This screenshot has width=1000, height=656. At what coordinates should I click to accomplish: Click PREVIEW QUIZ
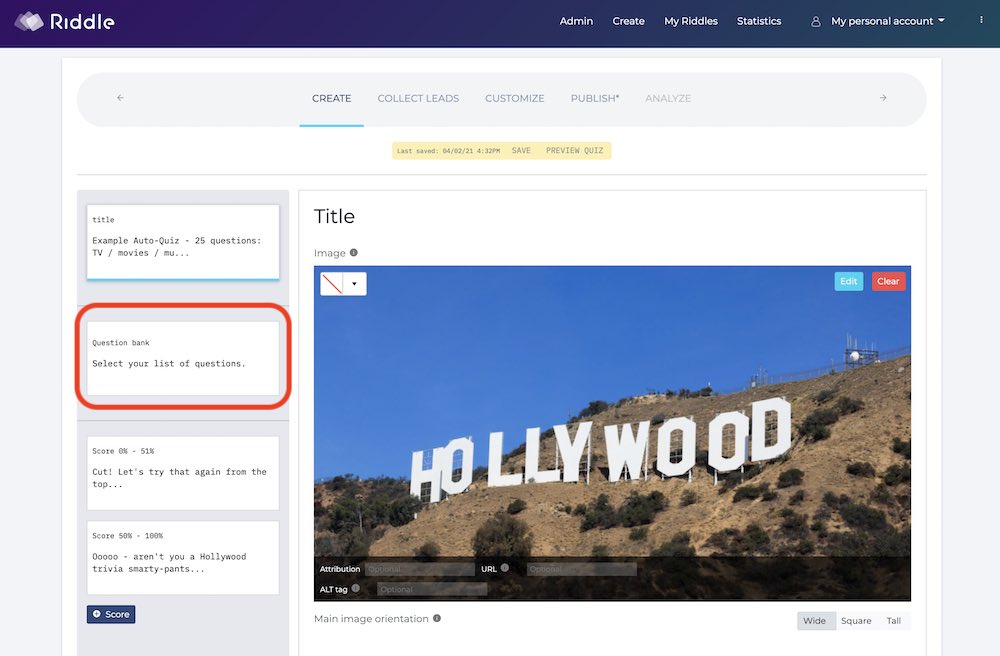click(x=574, y=150)
